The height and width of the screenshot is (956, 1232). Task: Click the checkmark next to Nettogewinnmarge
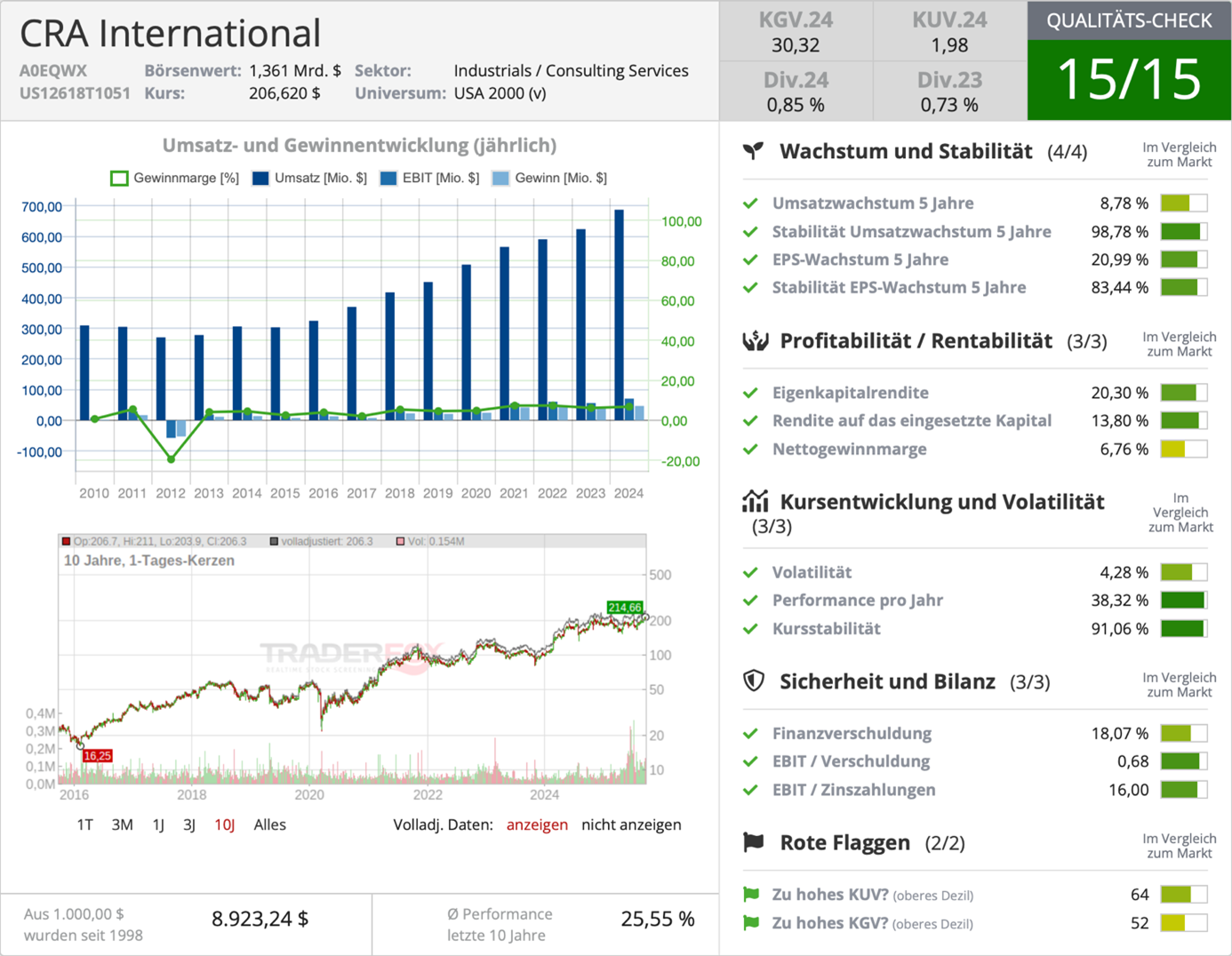[x=751, y=450]
